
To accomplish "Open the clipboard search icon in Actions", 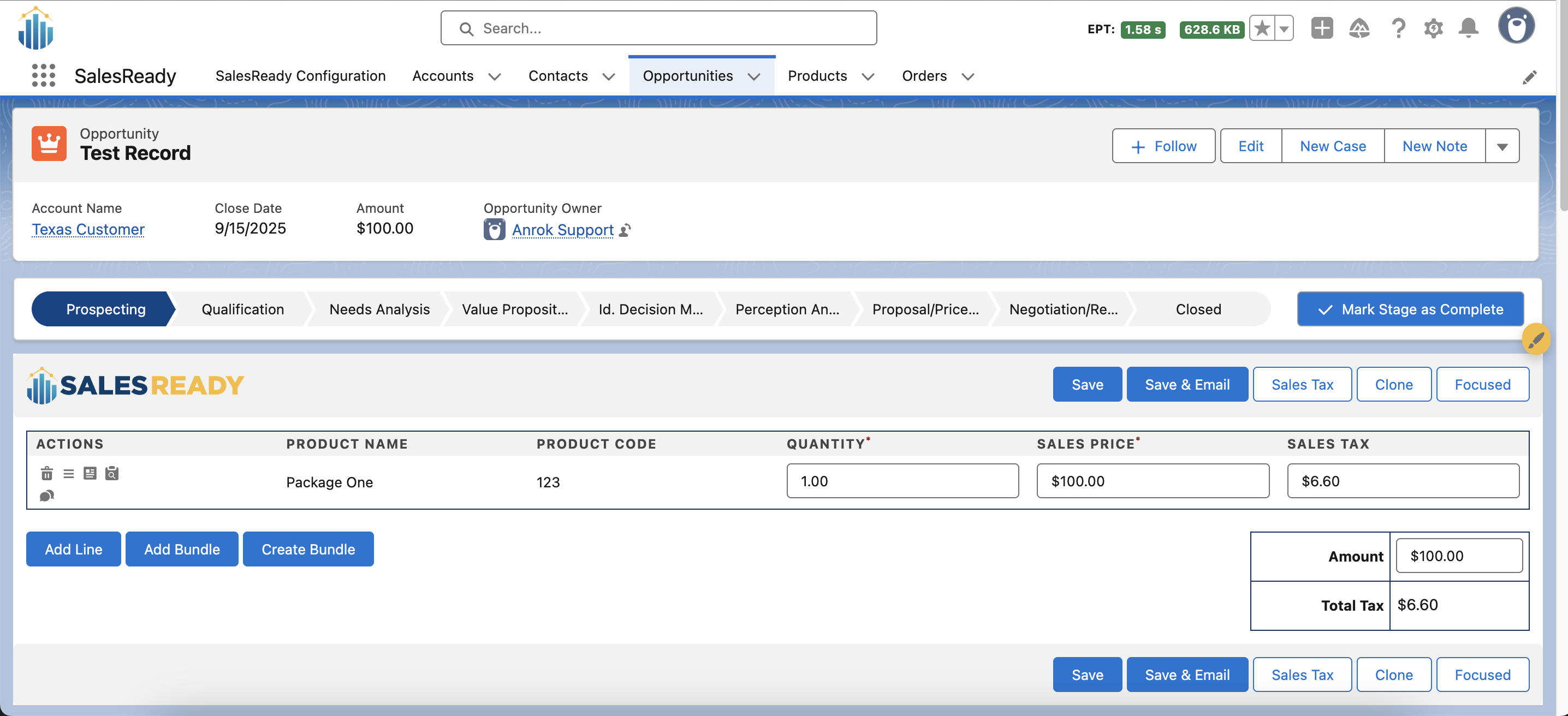I will [x=112, y=473].
